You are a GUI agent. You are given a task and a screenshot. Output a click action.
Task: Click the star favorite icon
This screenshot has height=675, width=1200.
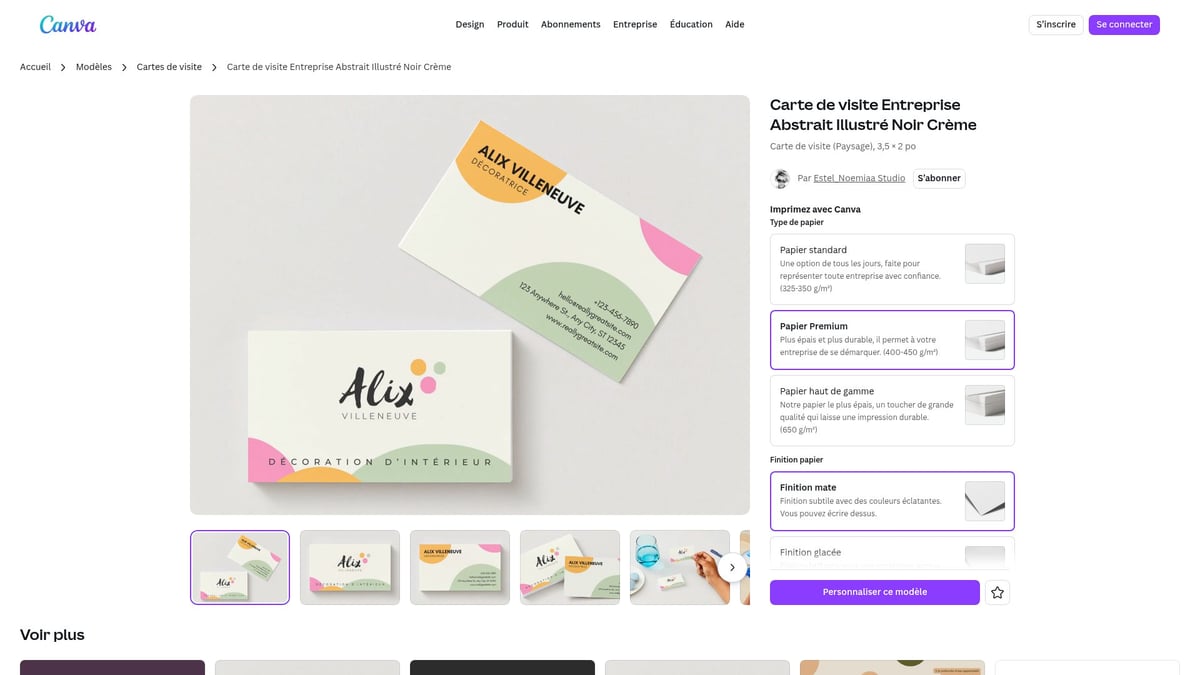[x=997, y=592]
